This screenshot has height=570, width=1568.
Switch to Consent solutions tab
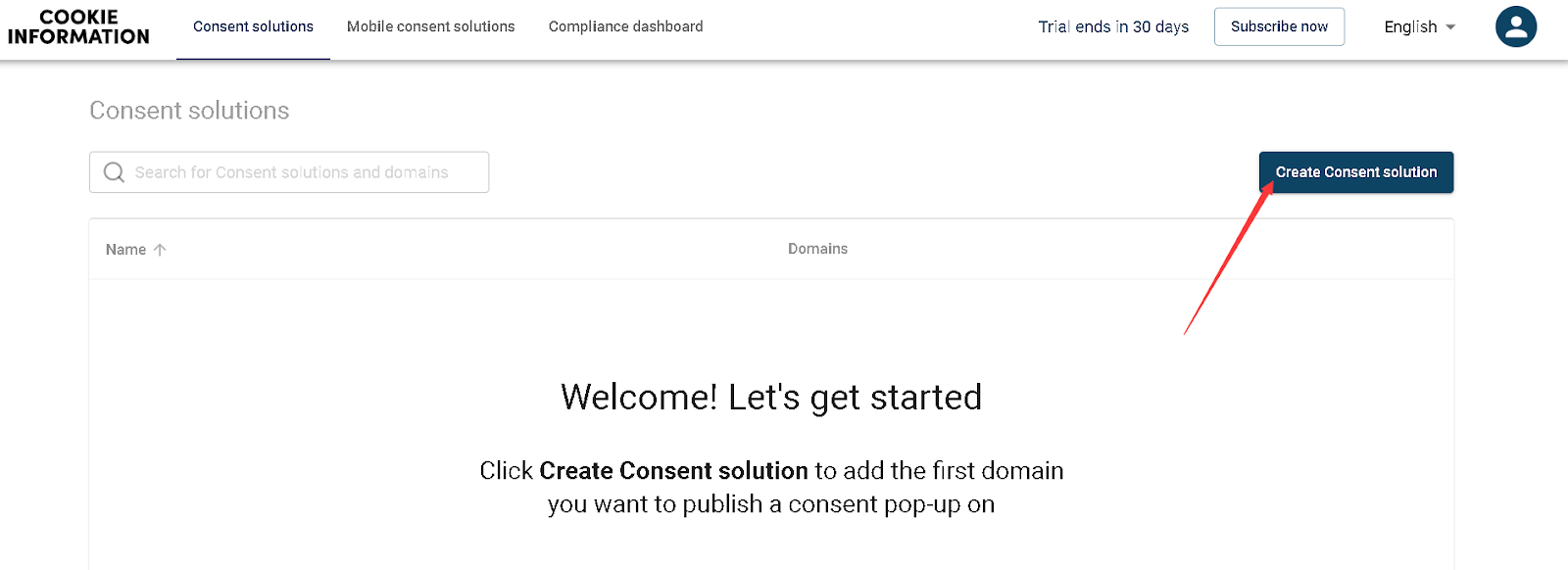tap(253, 27)
